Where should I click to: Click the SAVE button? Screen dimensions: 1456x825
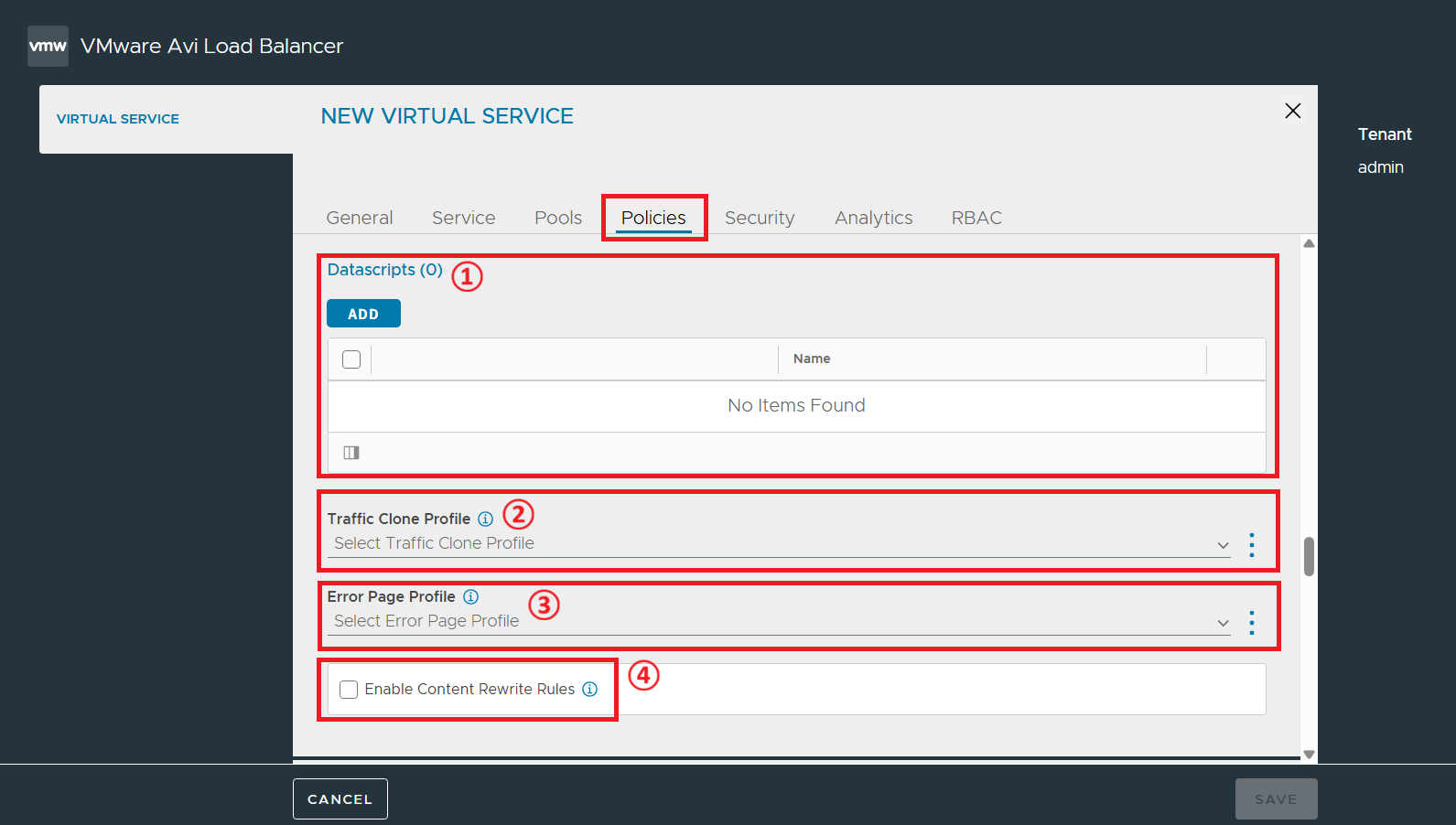tap(1276, 799)
